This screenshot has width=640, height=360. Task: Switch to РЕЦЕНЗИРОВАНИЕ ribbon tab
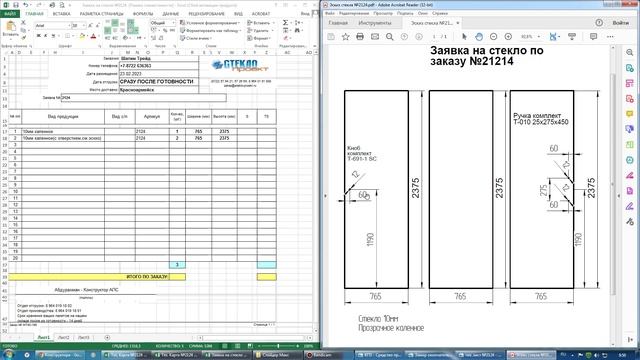point(207,14)
